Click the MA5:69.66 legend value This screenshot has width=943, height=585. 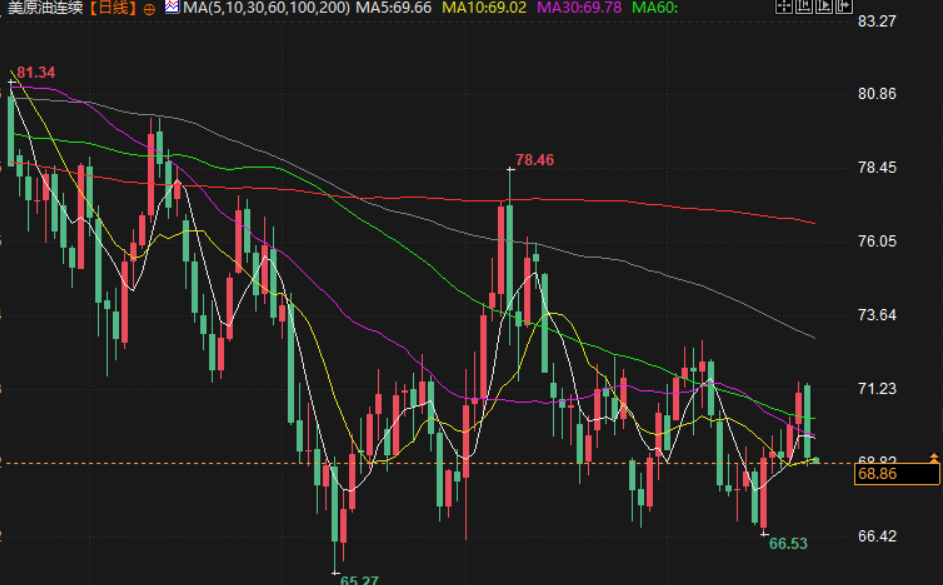coord(393,8)
